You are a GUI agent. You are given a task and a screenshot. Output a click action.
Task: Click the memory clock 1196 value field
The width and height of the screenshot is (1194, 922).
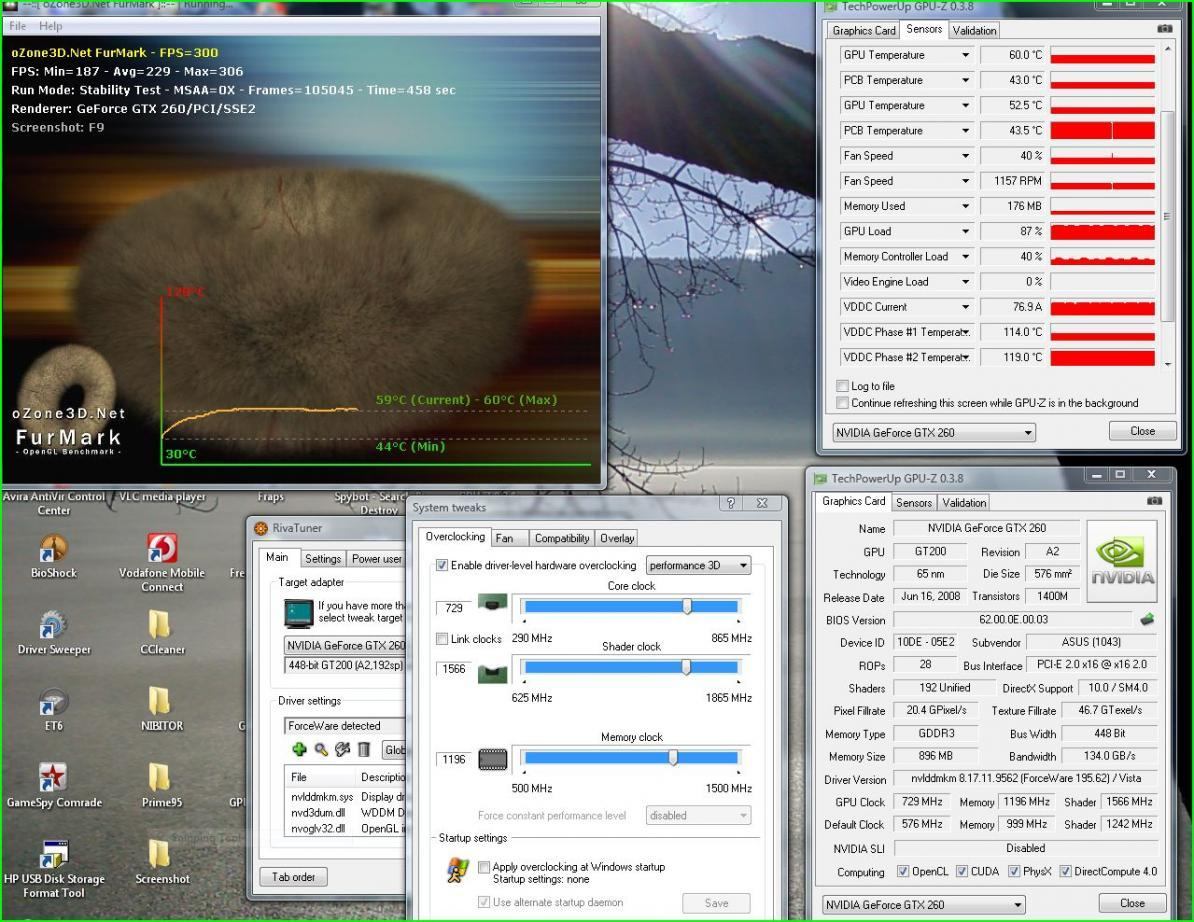coord(454,759)
